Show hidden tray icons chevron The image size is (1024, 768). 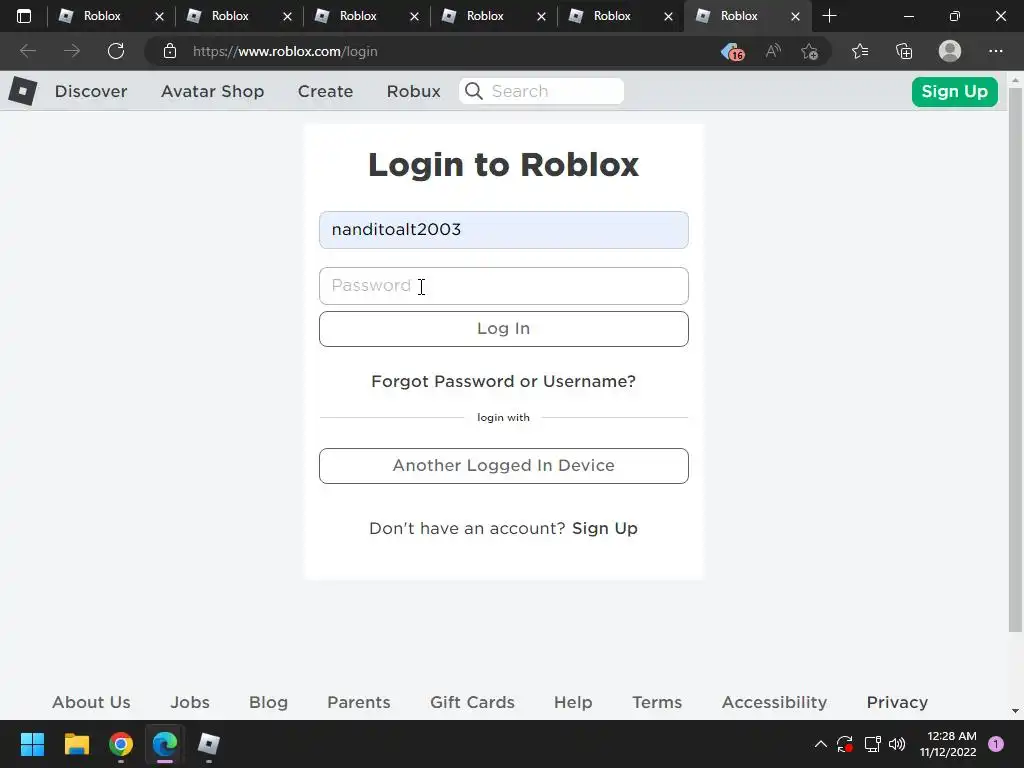coord(821,744)
